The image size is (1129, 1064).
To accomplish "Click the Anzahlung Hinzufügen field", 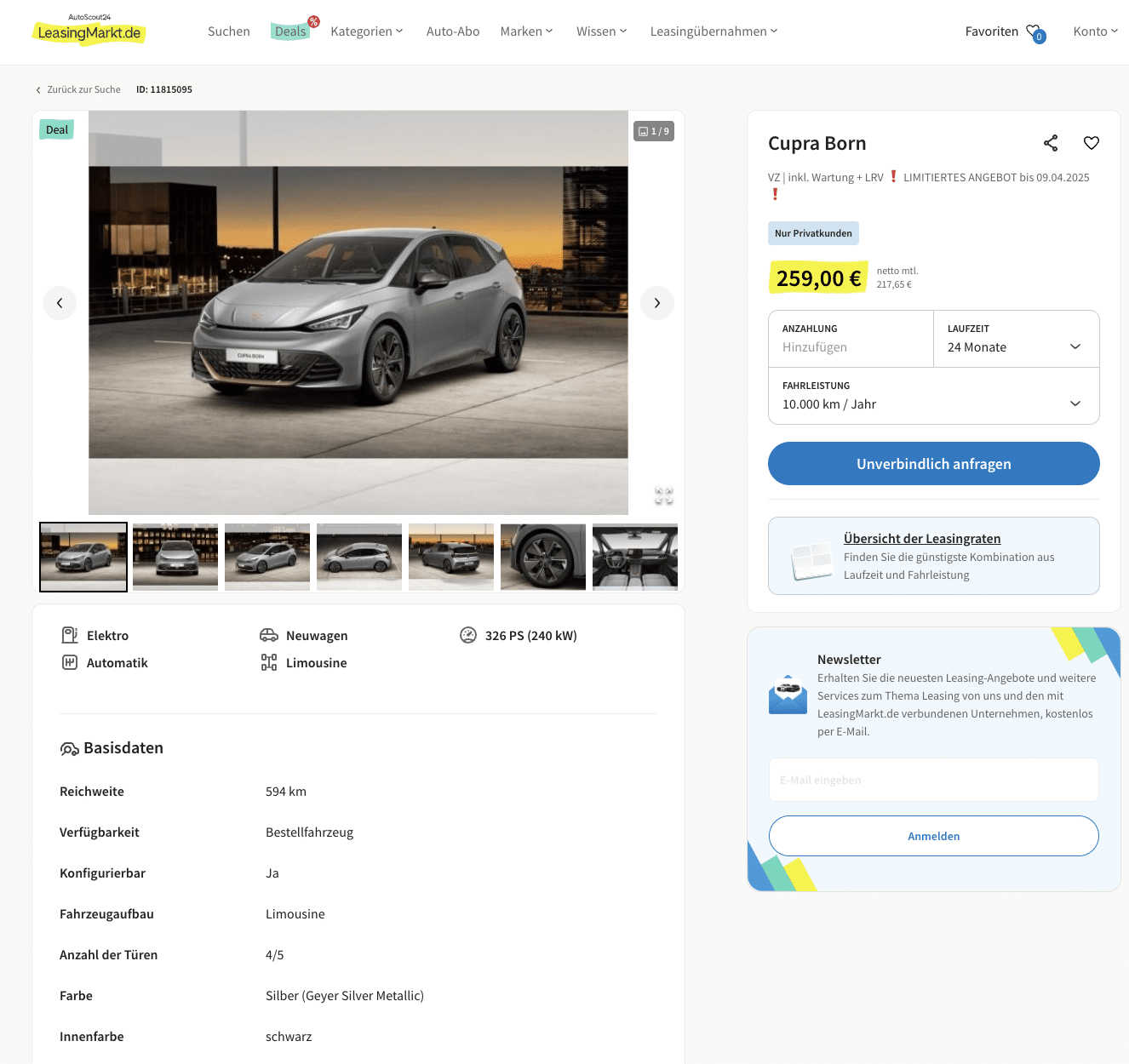I will pyautogui.click(x=851, y=339).
